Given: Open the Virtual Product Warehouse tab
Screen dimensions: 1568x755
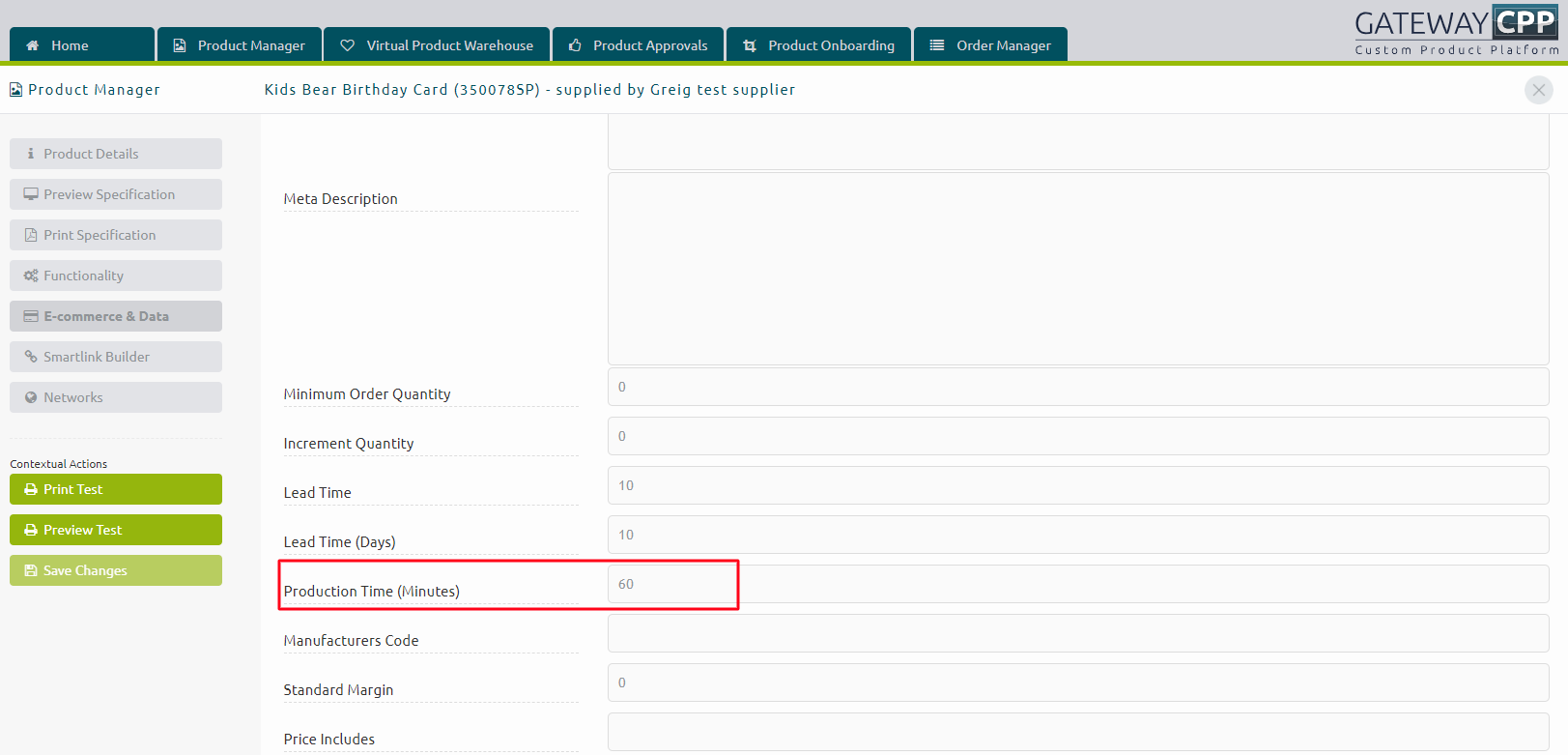Looking at the screenshot, I should 437,44.
